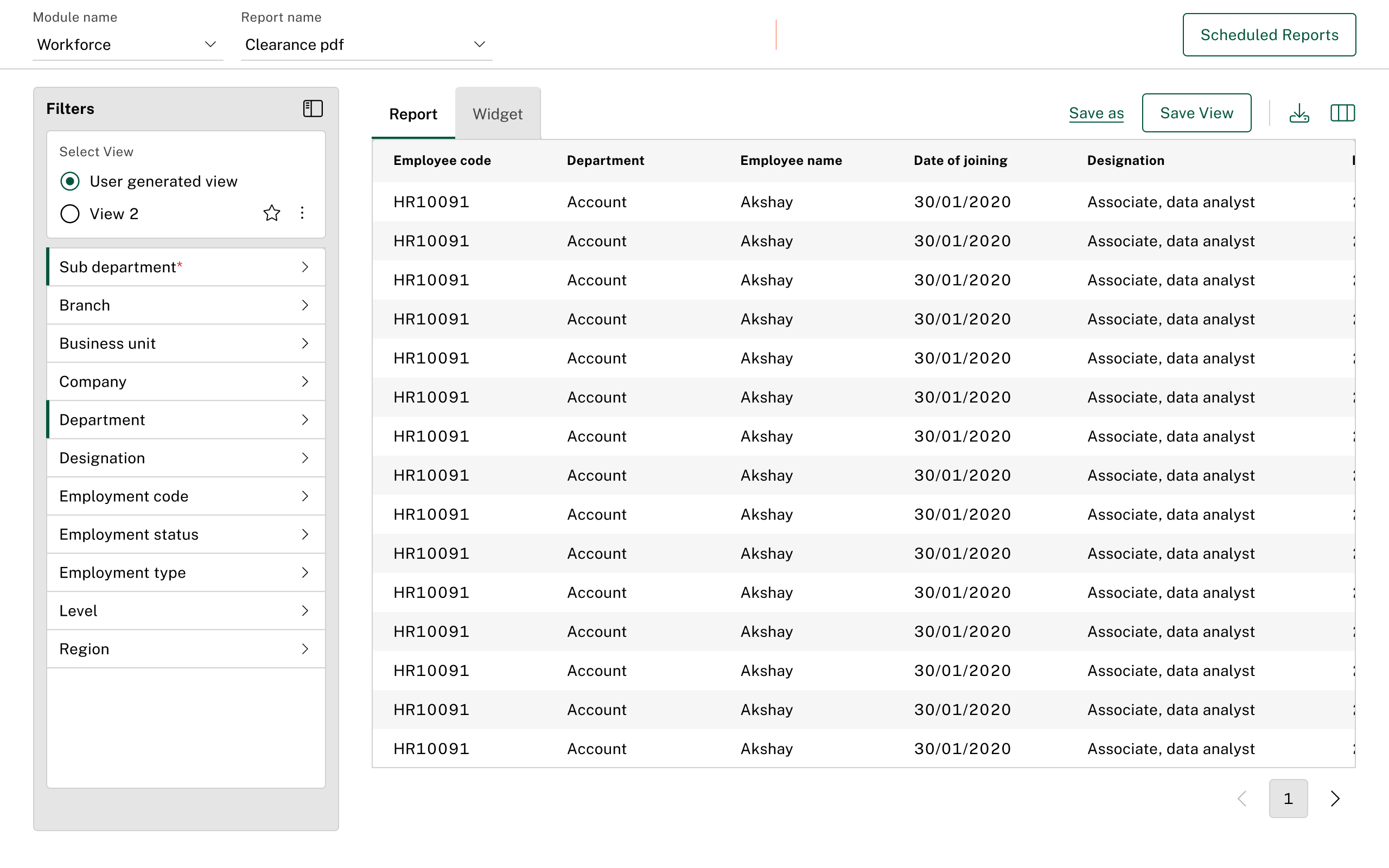This screenshot has height=868, width=1389.
Task: Click the Region filter chevron arrow
Action: pyautogui.click(x=305, y=649)
